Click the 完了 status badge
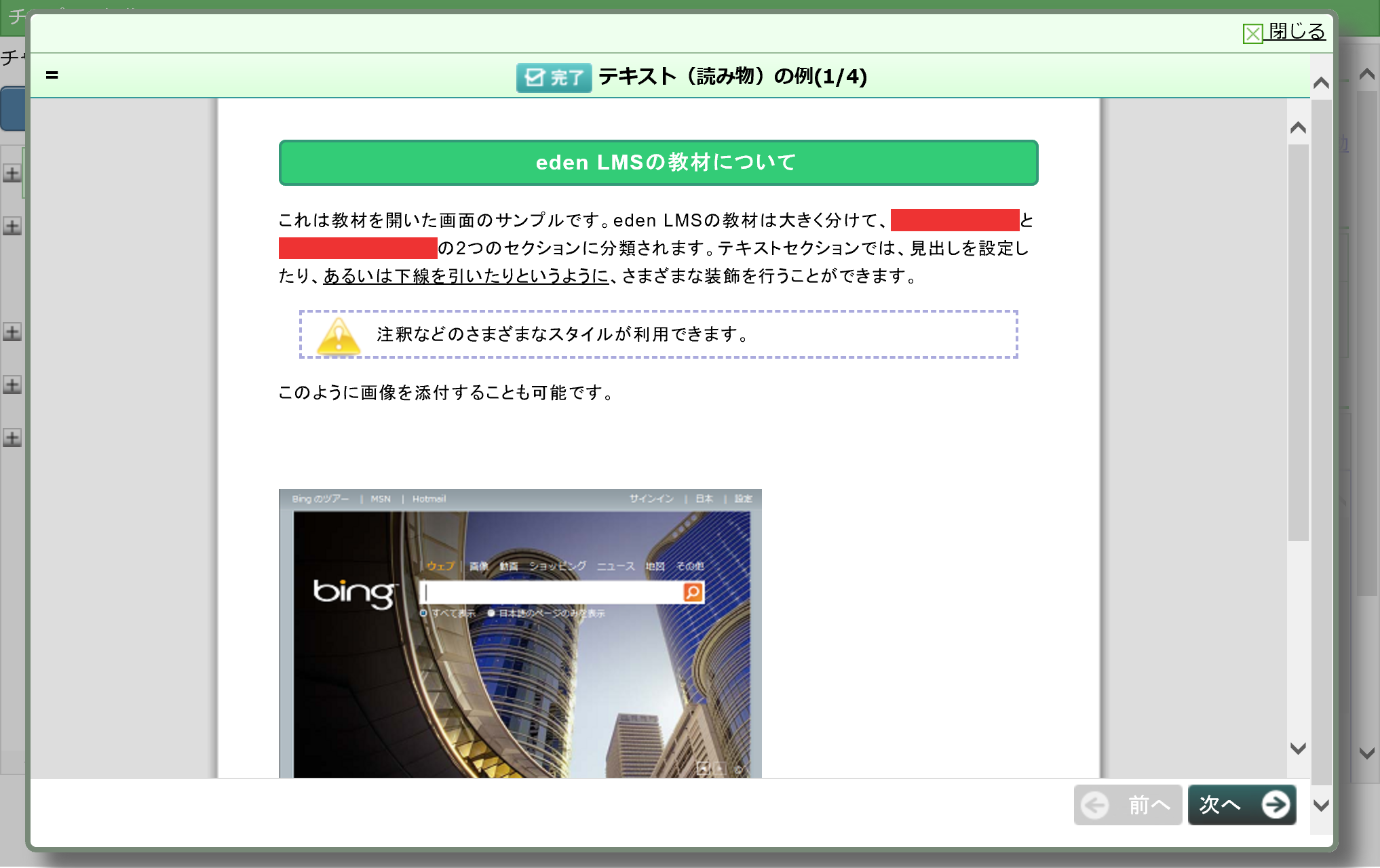Image resolution: width=1380 pixels, height=868 pixels. coord(554,77)
